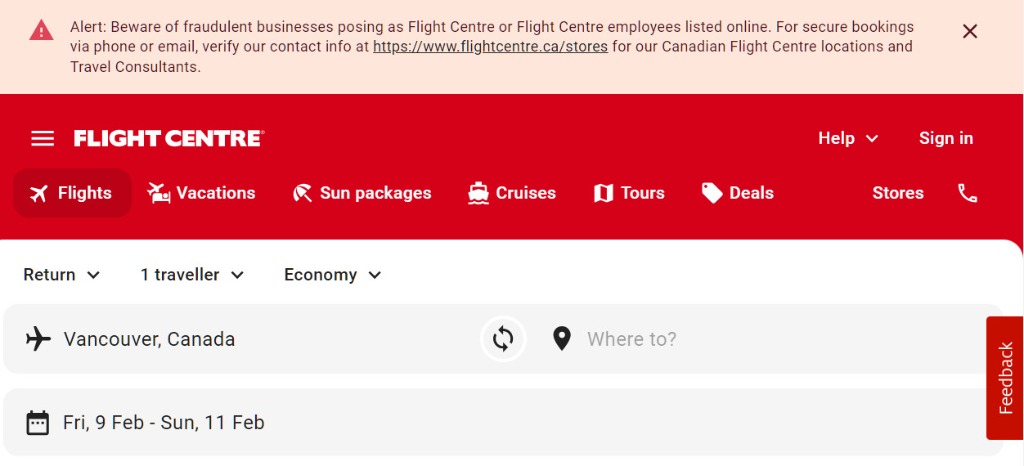
Task: Expand the Economy cabin class dropdown
Action: tap(333, 275)
